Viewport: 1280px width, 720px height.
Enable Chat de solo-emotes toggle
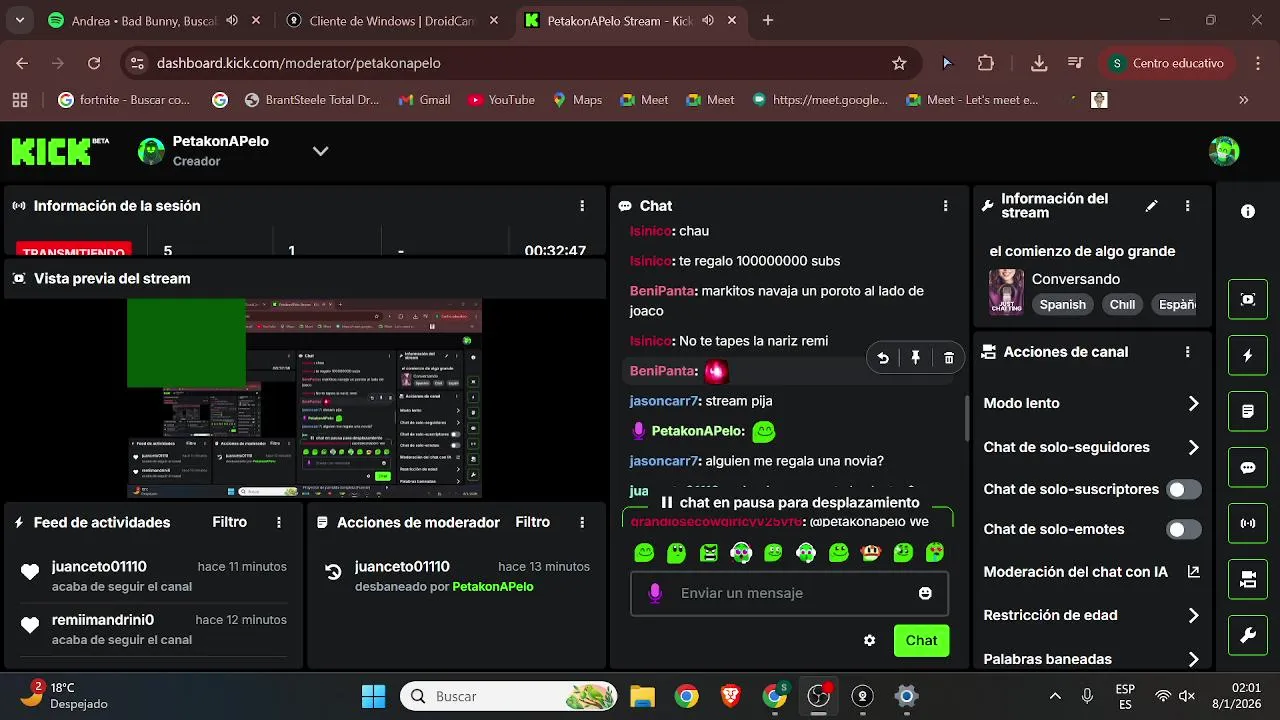[x=1184, y=529]
